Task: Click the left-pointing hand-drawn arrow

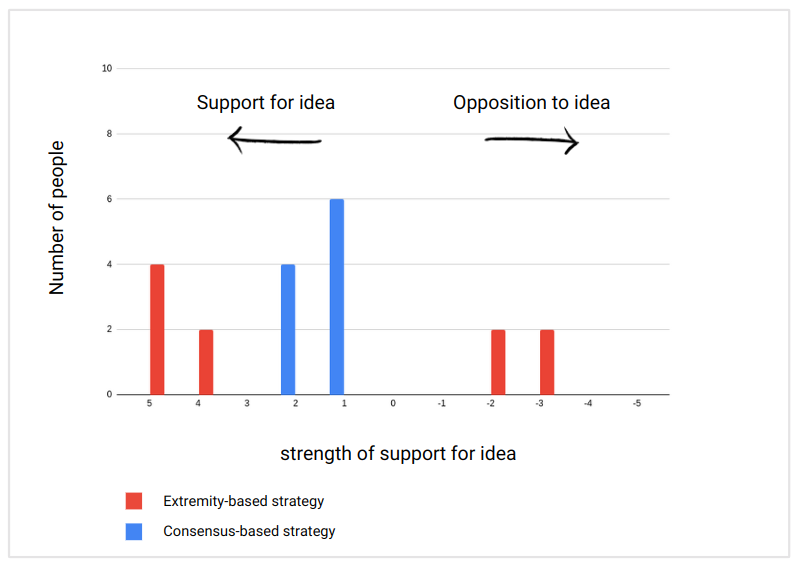Action: click(274, 140)
